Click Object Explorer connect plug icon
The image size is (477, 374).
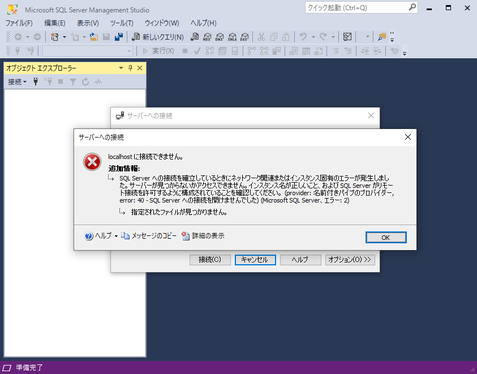(36, 82)
